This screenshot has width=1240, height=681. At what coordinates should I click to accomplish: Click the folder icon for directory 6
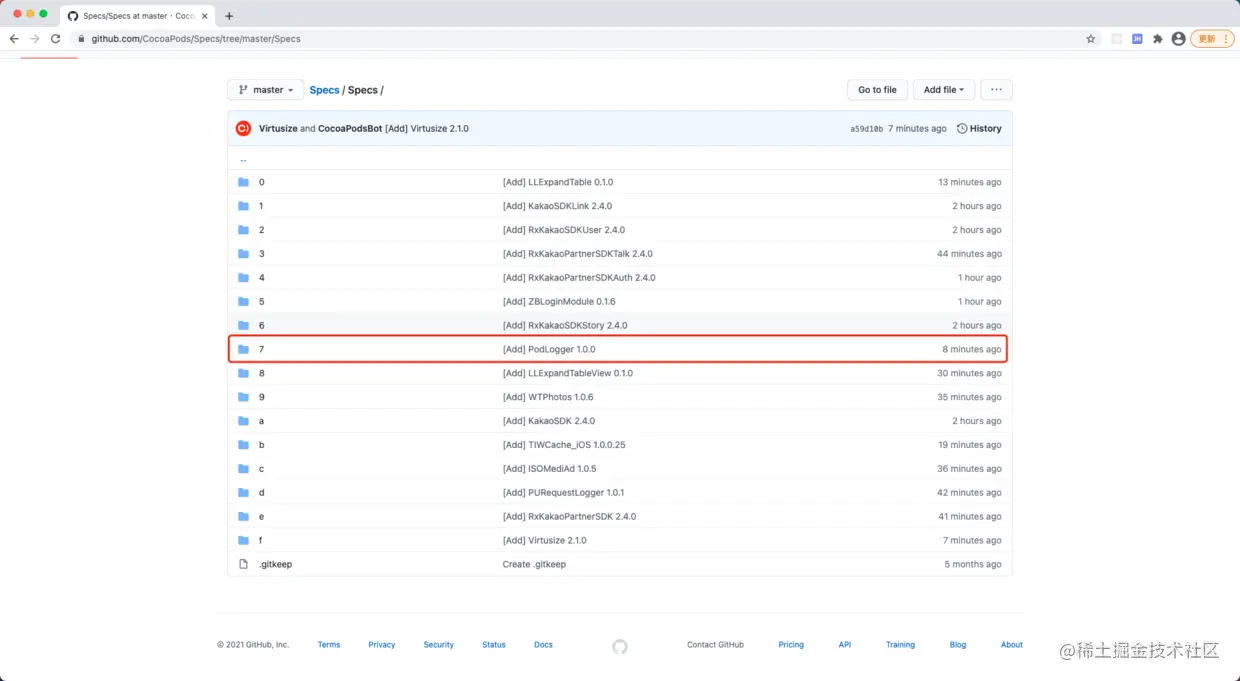[x=243, y=325]
